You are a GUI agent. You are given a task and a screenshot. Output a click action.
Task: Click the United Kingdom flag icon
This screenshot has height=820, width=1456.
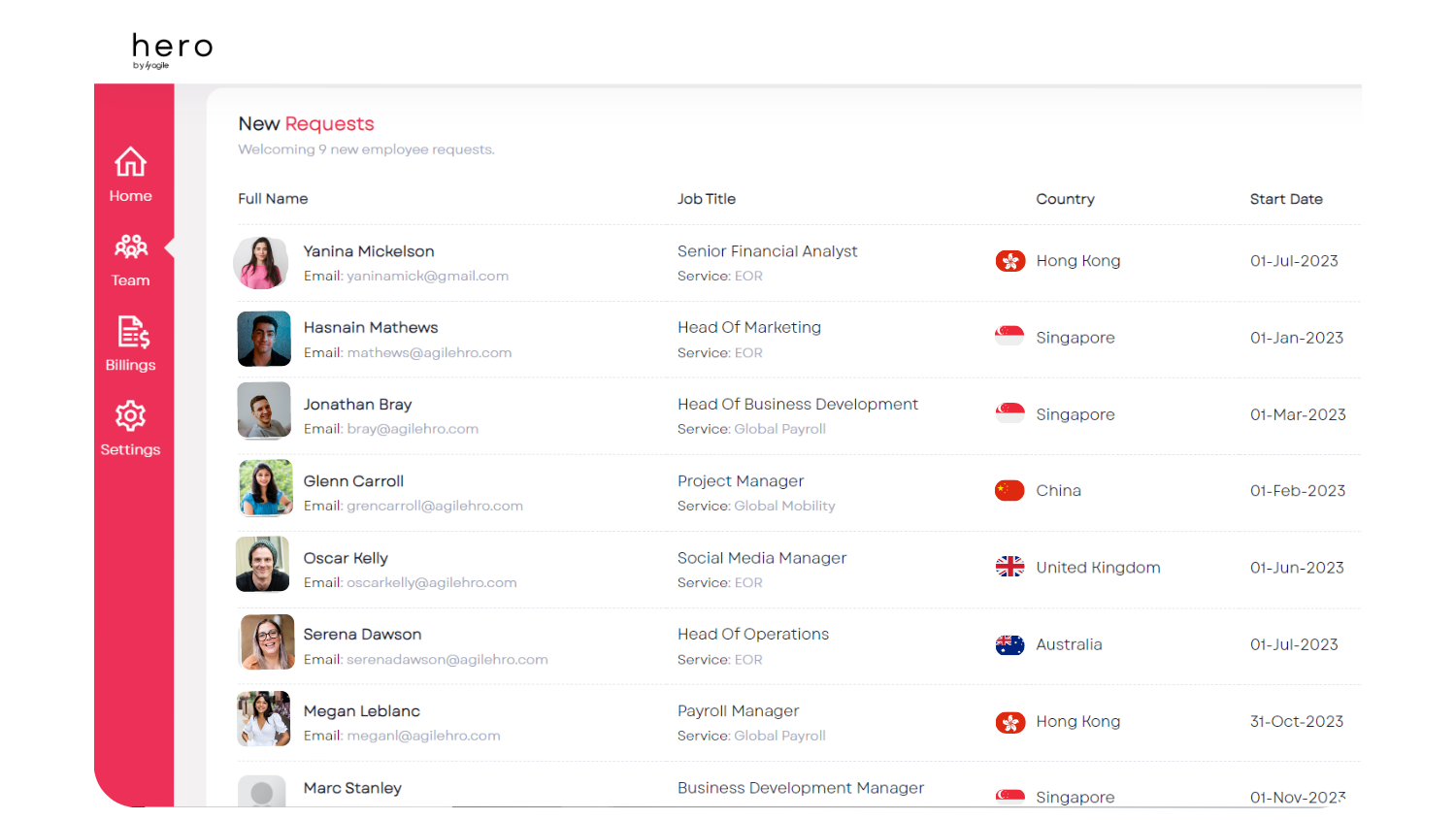[1009, 568]
